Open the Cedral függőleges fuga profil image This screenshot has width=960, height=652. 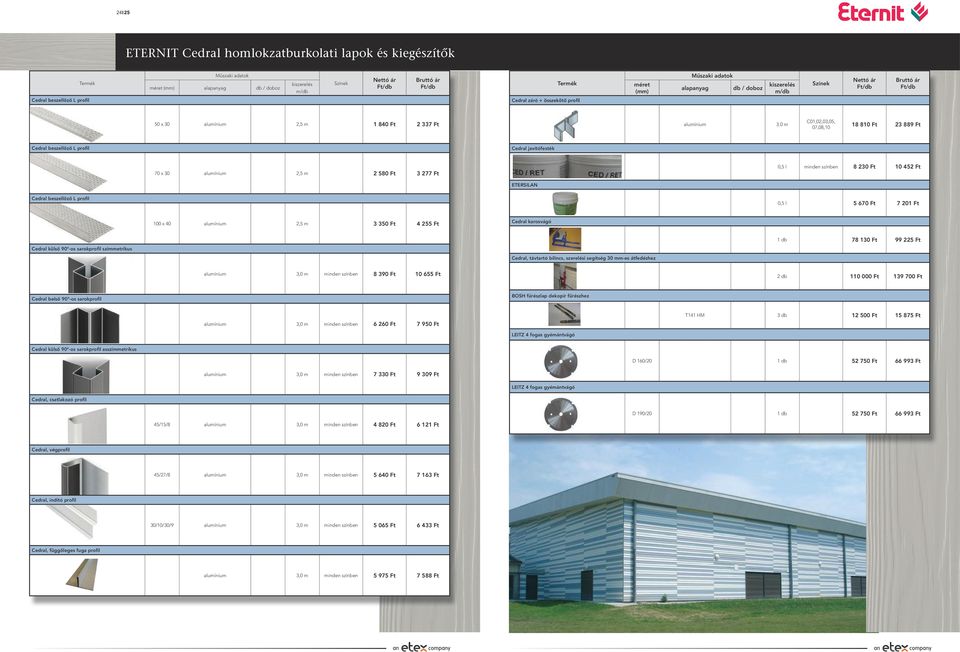coord(81,575)
